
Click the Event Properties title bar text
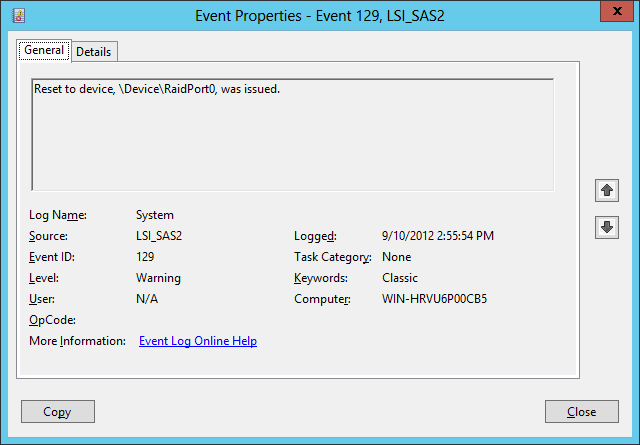coord(319,15)
